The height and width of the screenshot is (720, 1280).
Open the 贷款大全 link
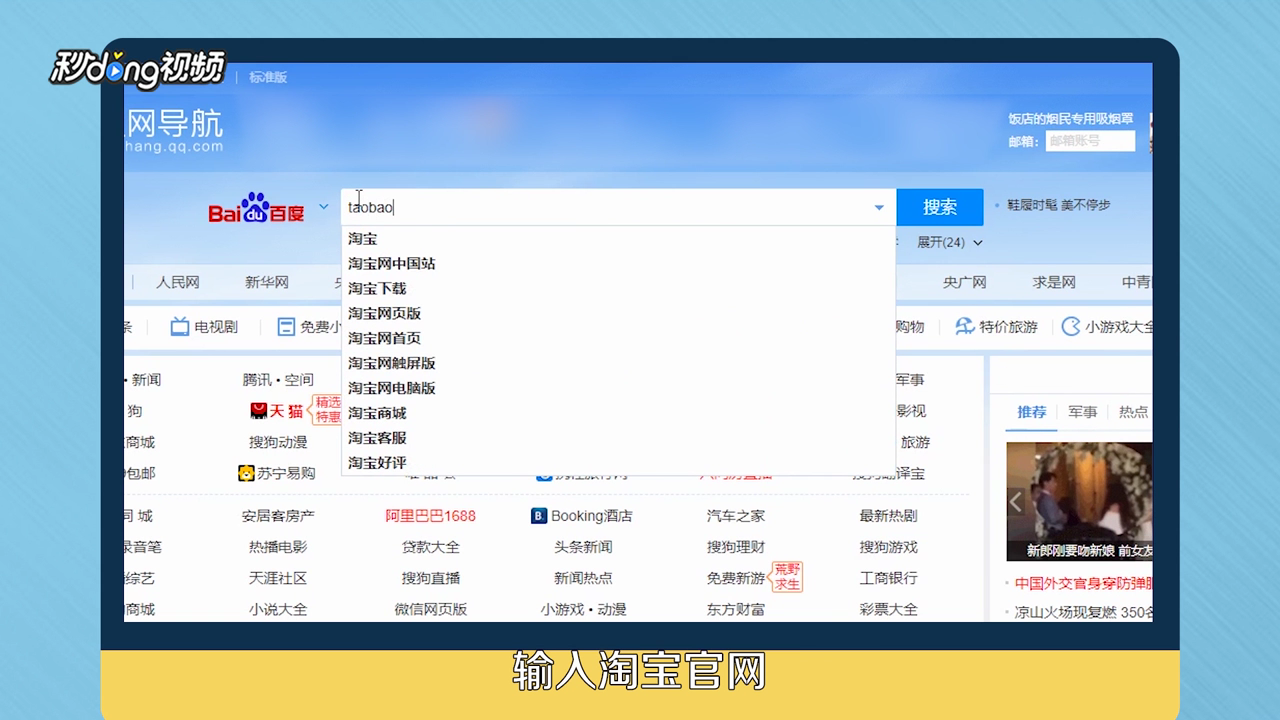431,547
